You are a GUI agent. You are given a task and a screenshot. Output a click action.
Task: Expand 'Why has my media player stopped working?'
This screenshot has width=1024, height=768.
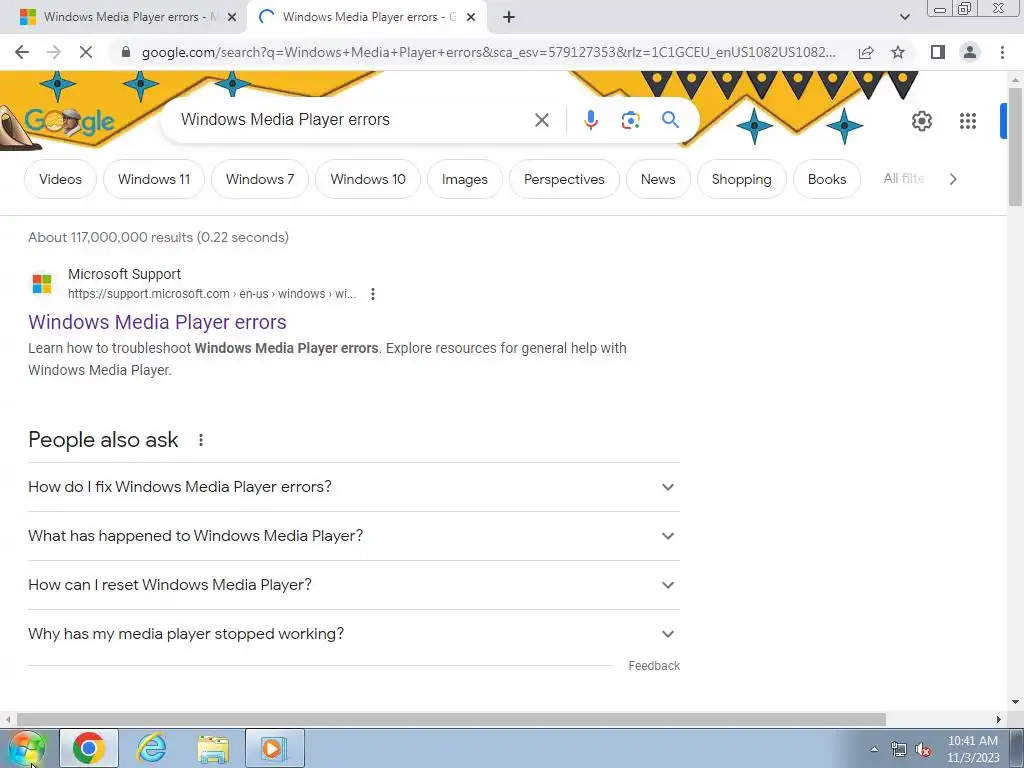354,634
